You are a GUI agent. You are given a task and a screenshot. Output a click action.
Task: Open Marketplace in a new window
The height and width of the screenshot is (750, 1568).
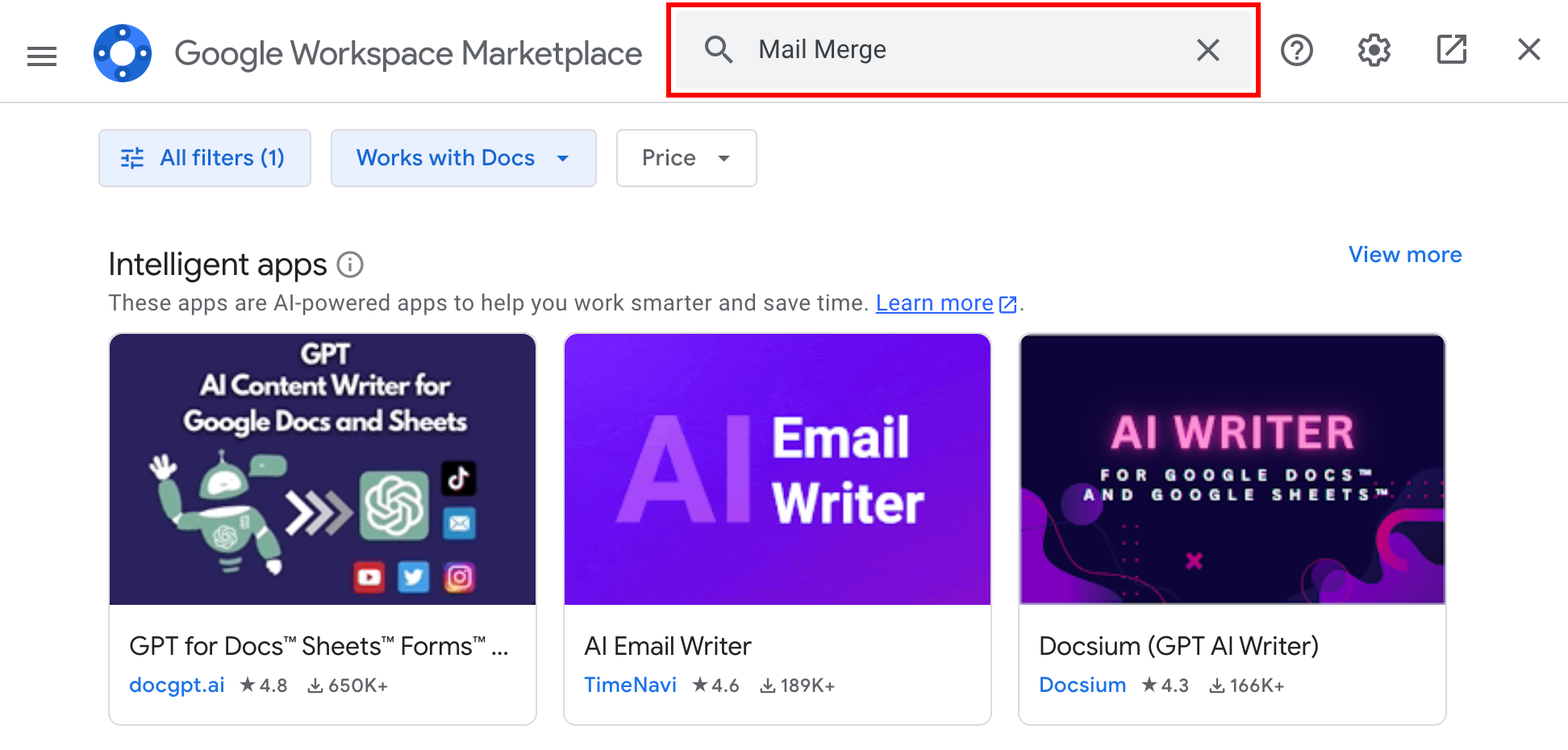(x=1451, y=50)
